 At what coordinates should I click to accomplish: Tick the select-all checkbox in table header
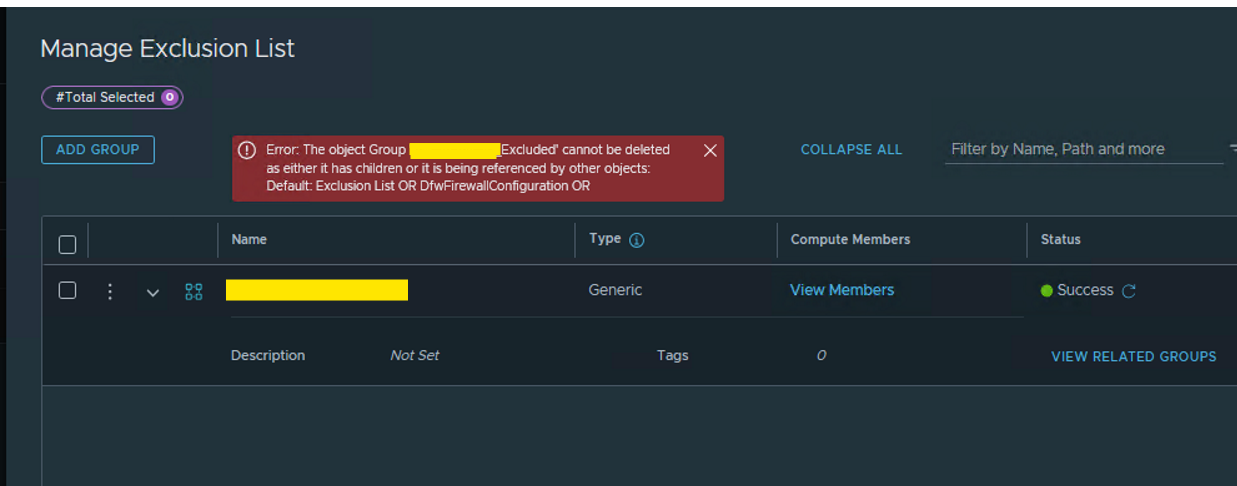tap(67, 244)
